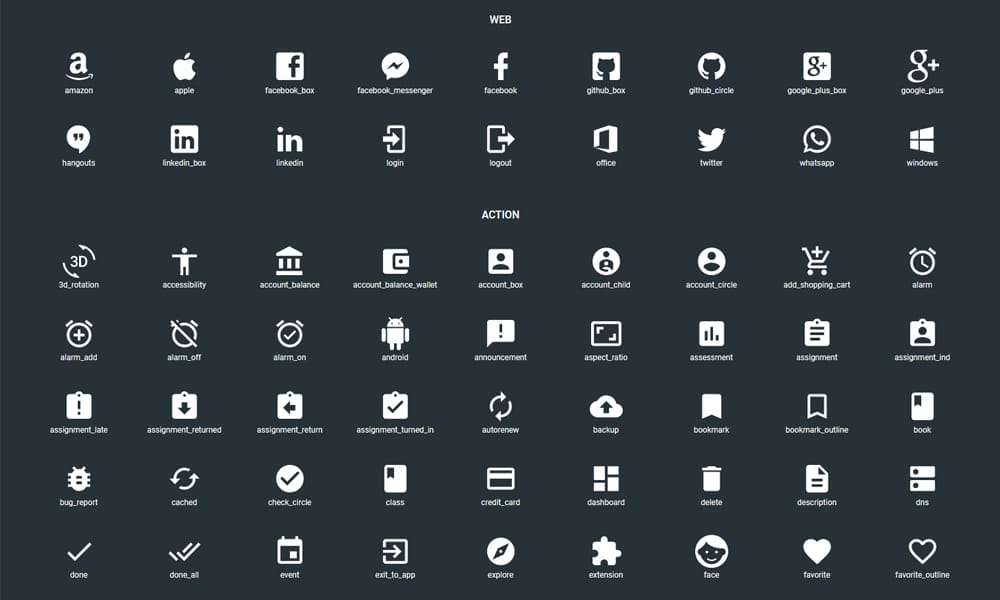This screenshot has height=600, width=1000.
Task: Pick the alarm_on icon
Action: (290, 333)
